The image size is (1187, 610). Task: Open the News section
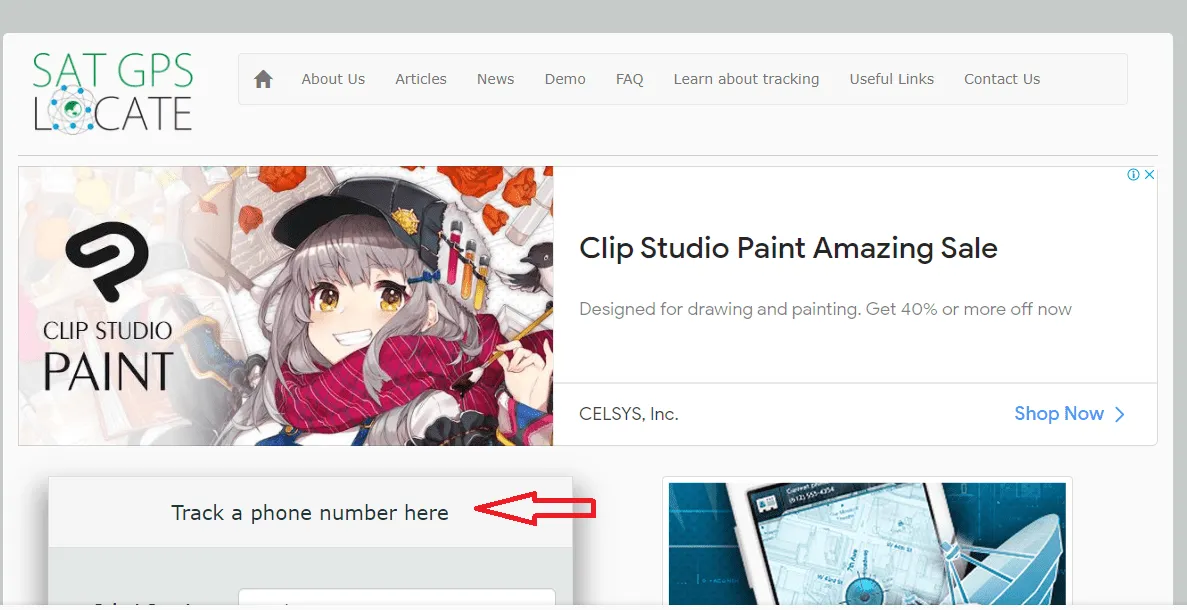tap(495, 79)
